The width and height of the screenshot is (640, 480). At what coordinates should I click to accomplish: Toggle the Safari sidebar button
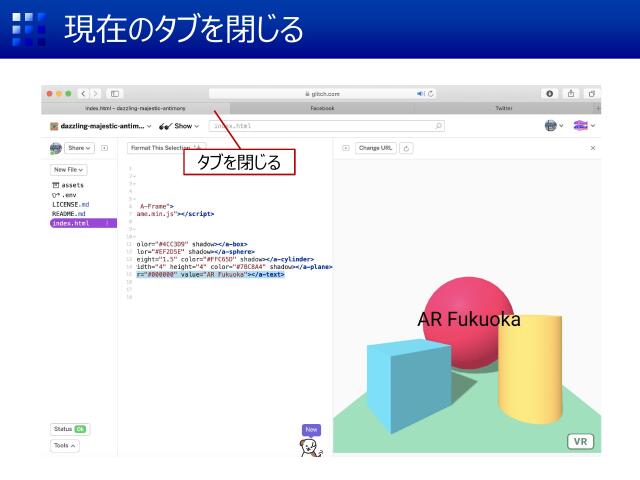[x=115, y=93]
